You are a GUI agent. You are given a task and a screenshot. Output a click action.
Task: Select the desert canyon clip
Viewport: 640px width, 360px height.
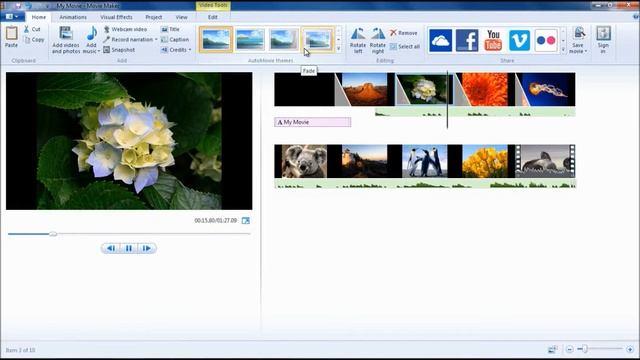[x=364, y=89]
